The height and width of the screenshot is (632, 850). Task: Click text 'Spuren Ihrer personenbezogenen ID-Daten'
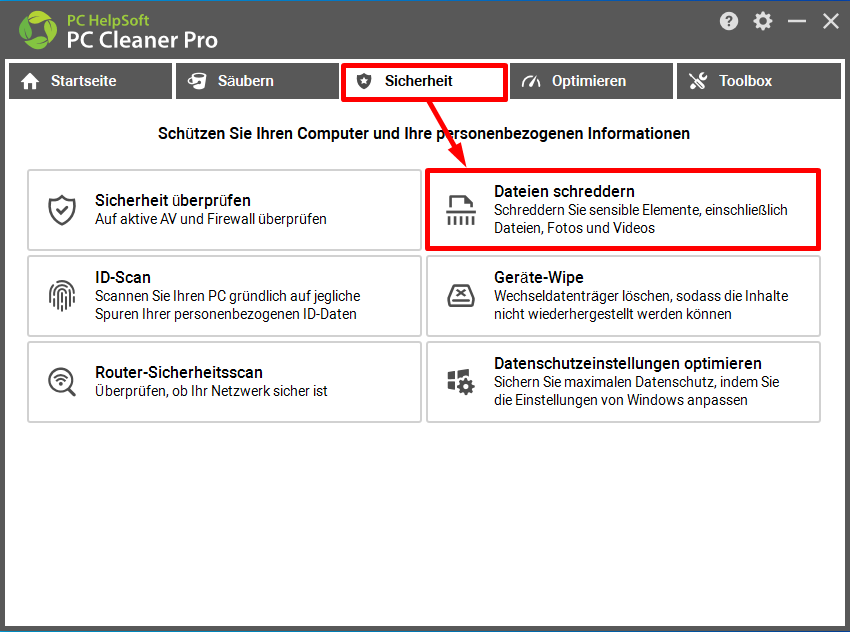(226, 314)
